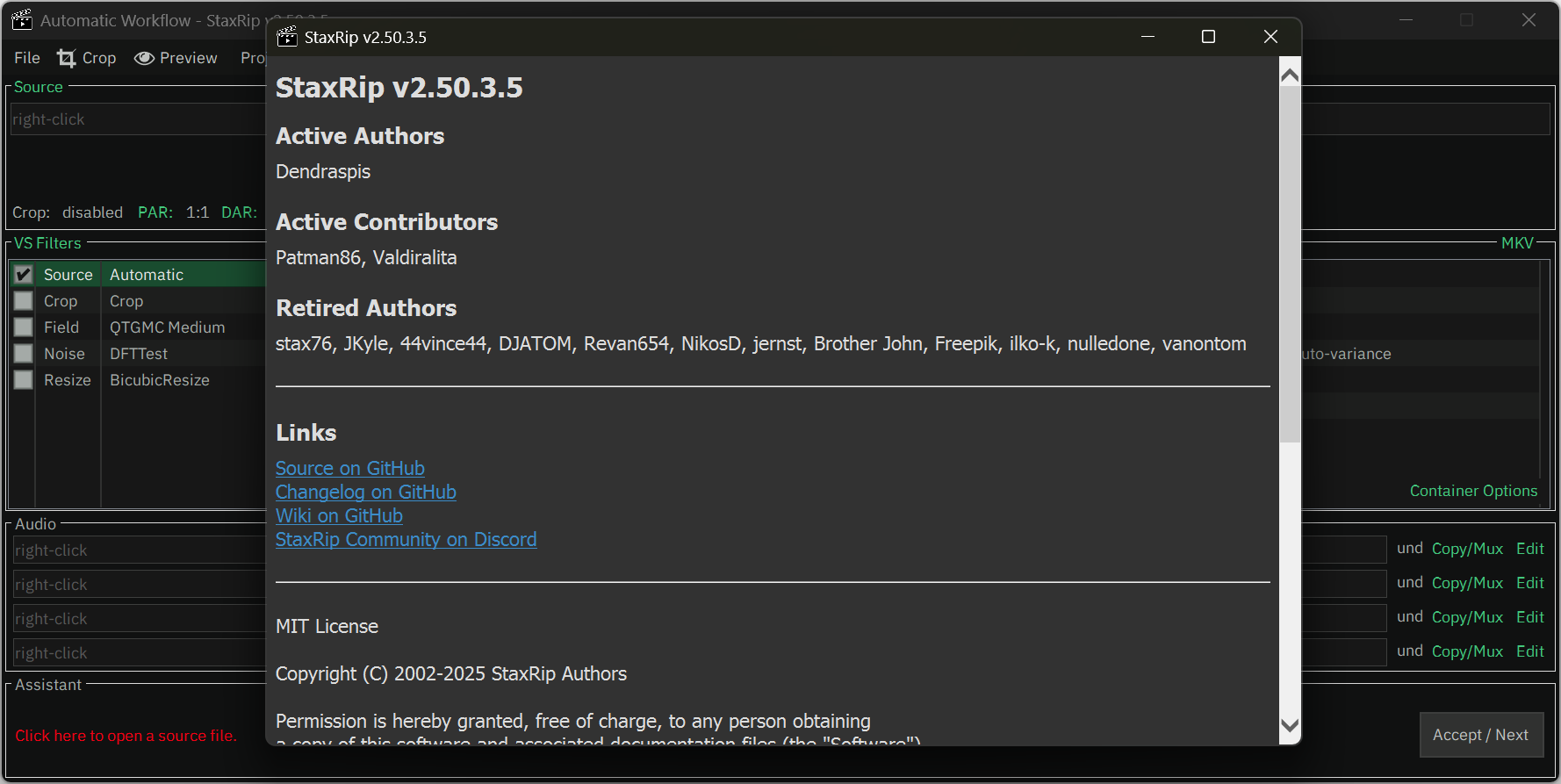Viewport: 1561px width, 784px height.
Task: Click the Preview eye icon
Action: tap(144, 58)
